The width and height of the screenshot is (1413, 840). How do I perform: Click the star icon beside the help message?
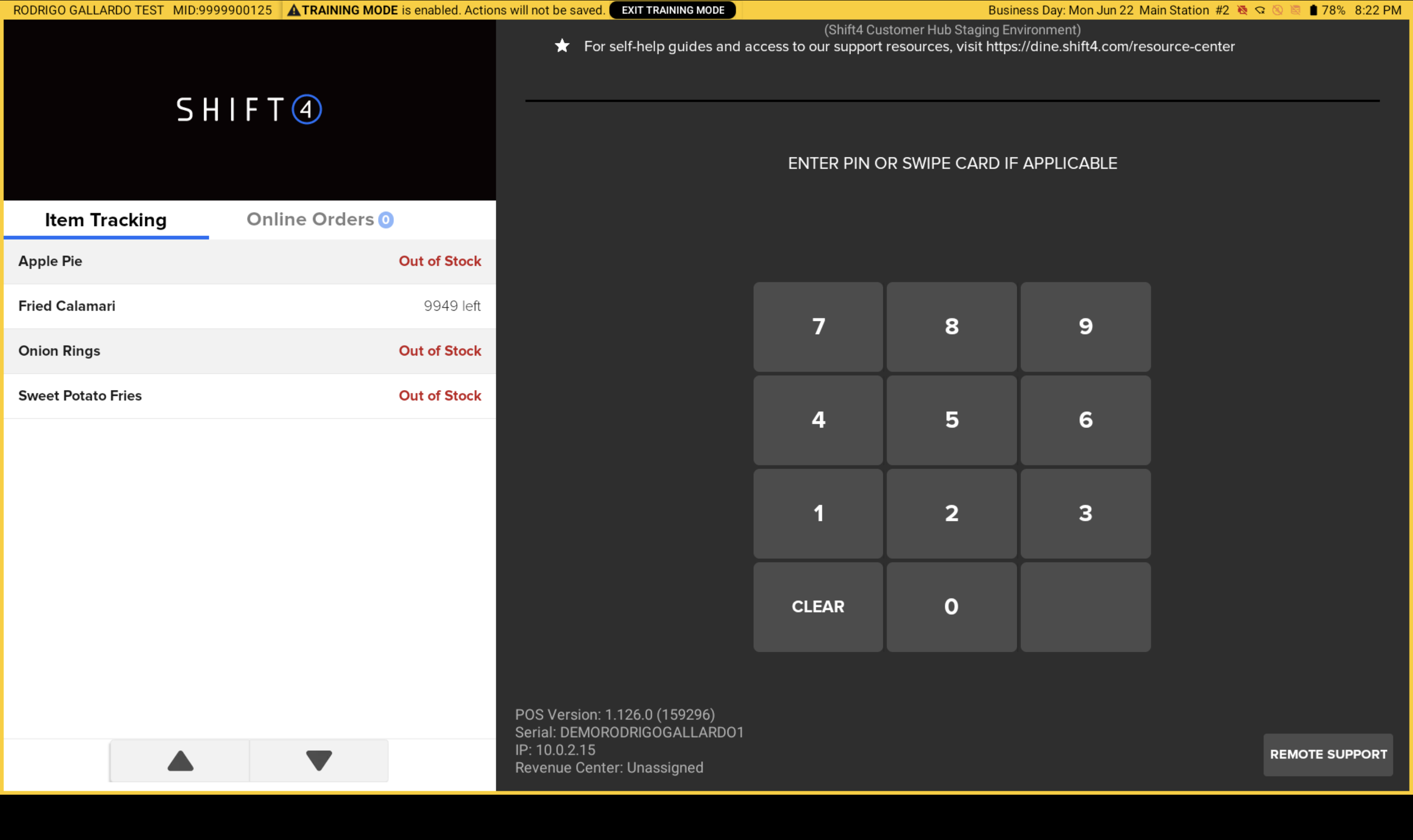pyautogui.click(x=562, y=46)
